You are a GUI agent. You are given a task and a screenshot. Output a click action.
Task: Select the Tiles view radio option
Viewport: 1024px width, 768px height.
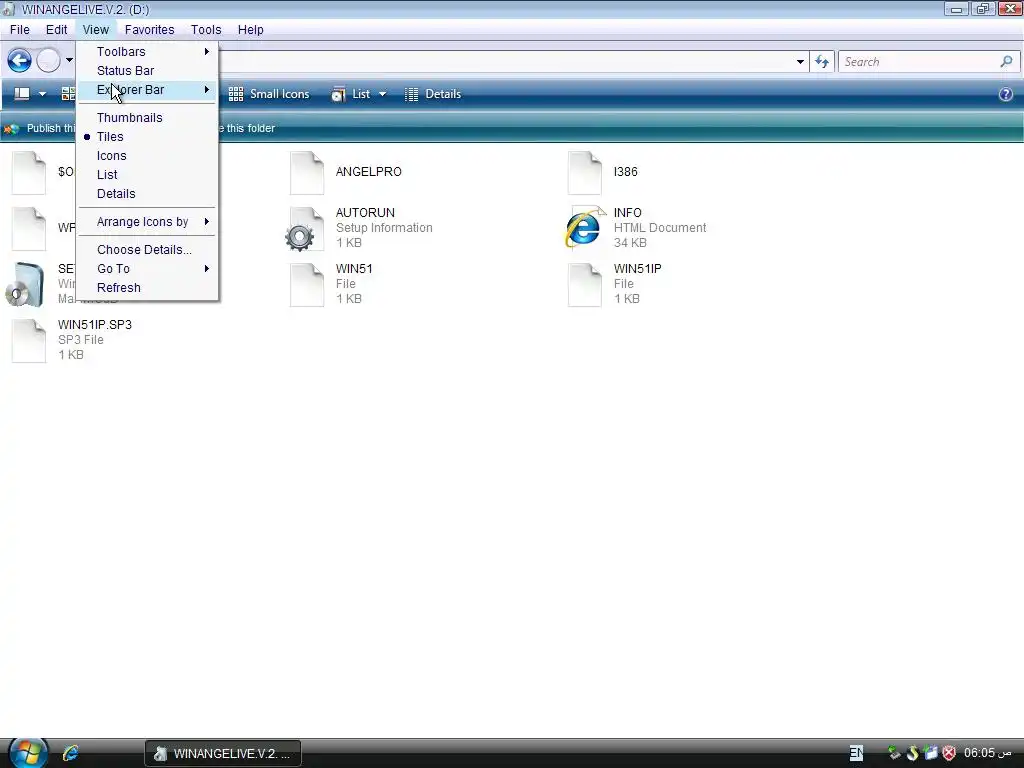pyautogui.click(x=148, y=136)
